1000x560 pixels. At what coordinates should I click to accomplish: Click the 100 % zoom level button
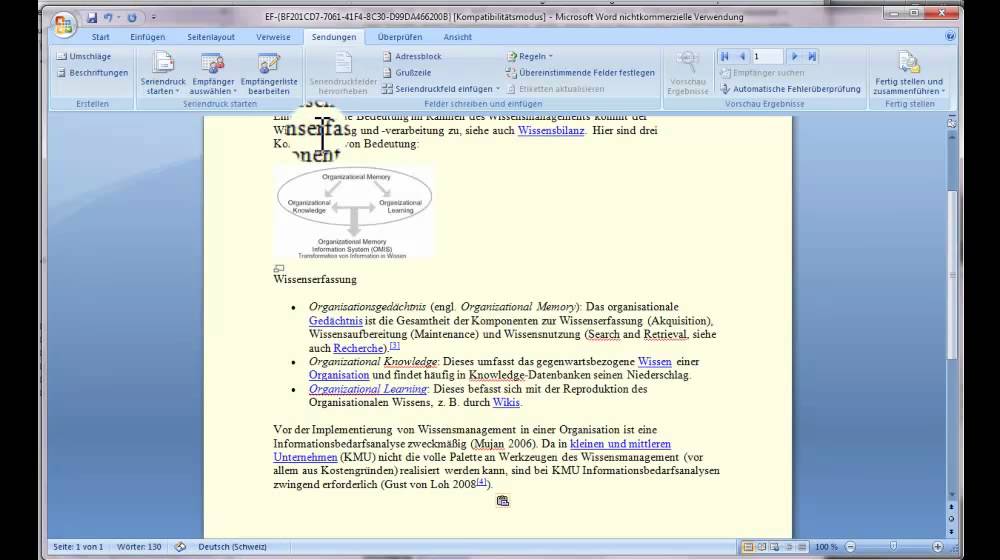coord(826,547)
